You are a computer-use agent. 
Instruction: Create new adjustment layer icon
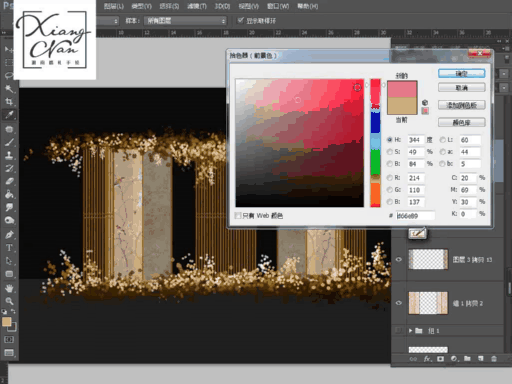coord(454,359)
